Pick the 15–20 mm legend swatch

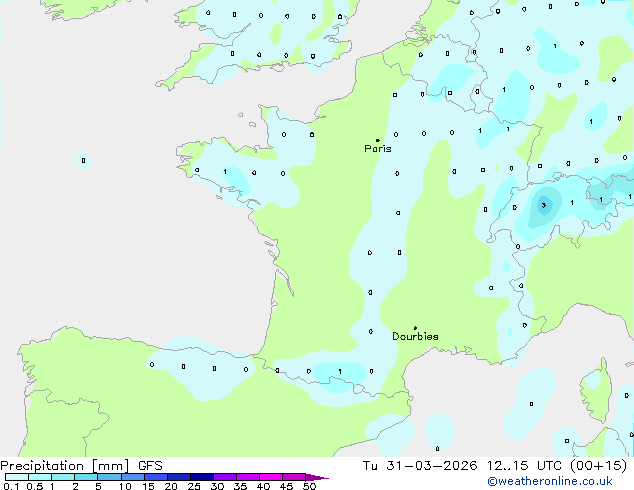point(156,477)
